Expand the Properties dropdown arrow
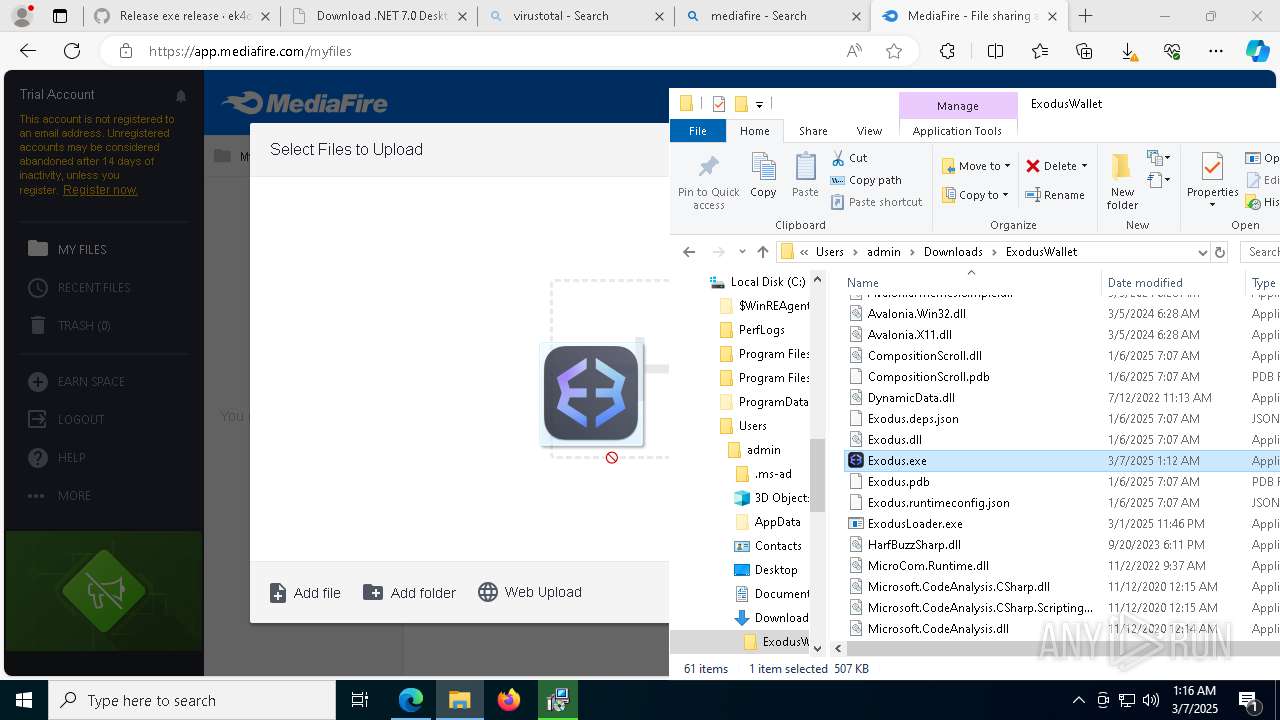1280x720 pixels. pyautogui.click(x=1212, y=205)
